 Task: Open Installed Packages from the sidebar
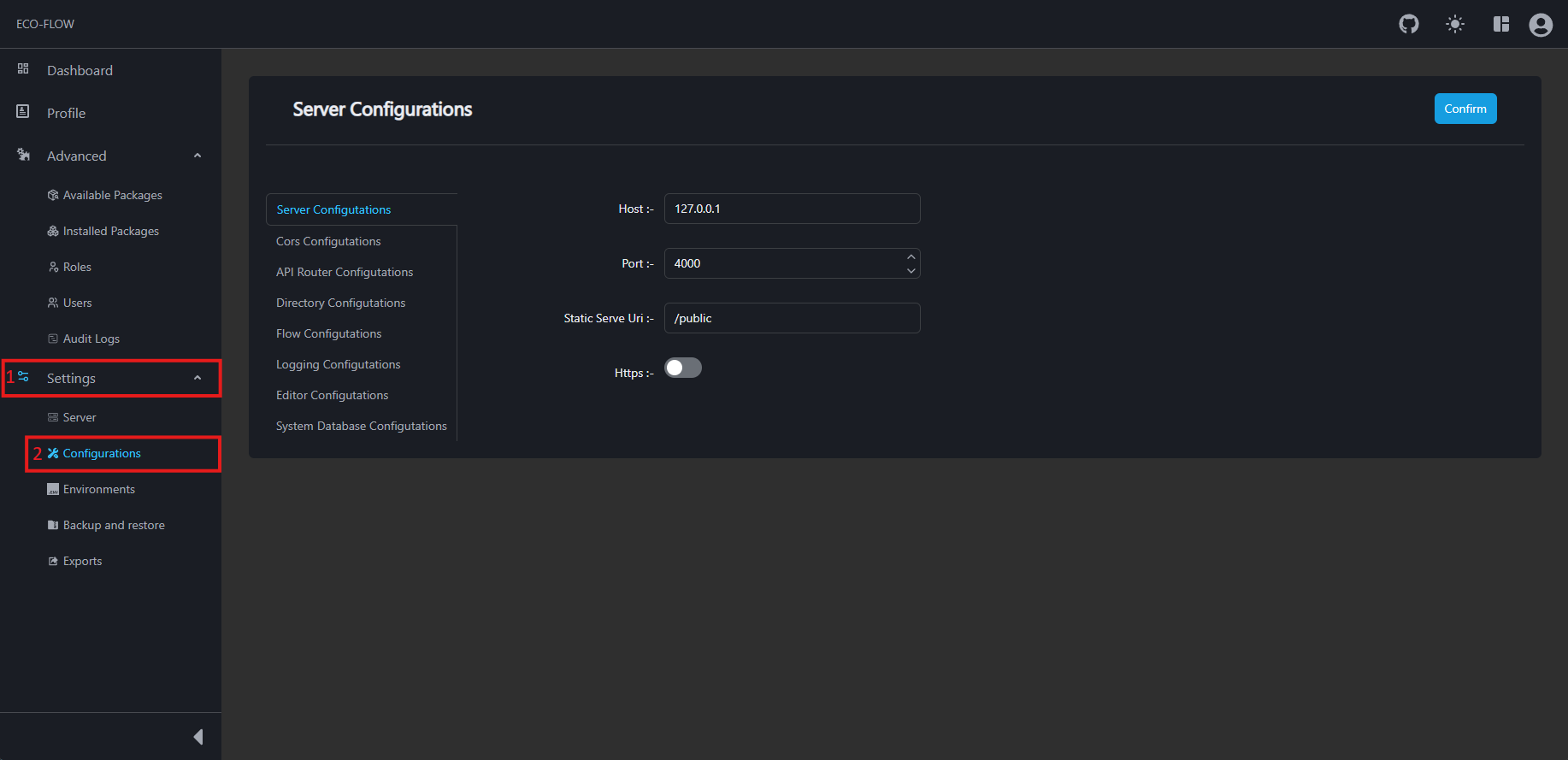tap(111, 231)
